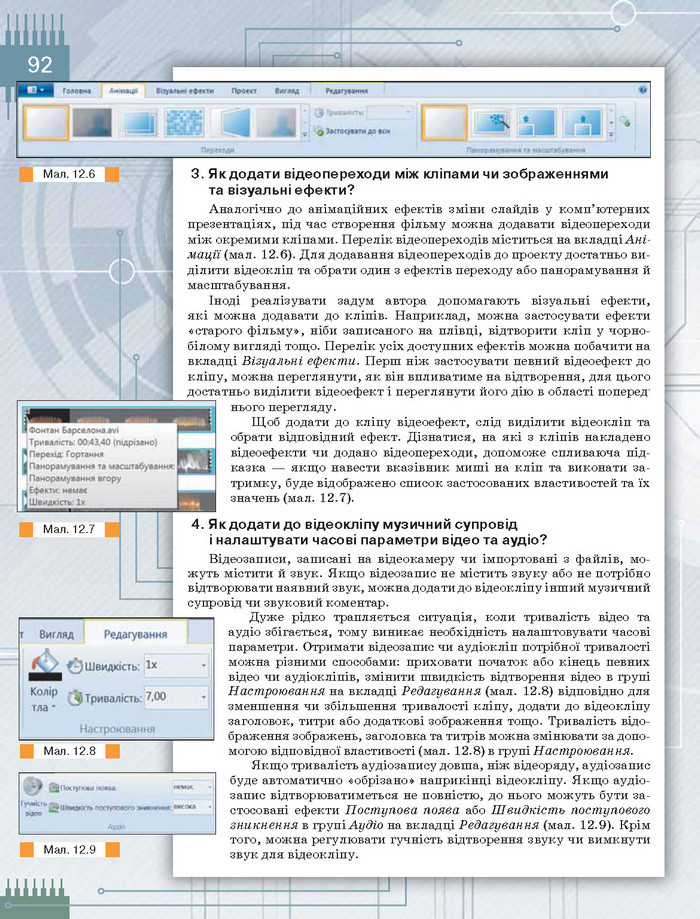This screenshot has width=700, height=919.
Task: Switch to the Вигляд tab in figure 12.8
Action: click(56, 634)
